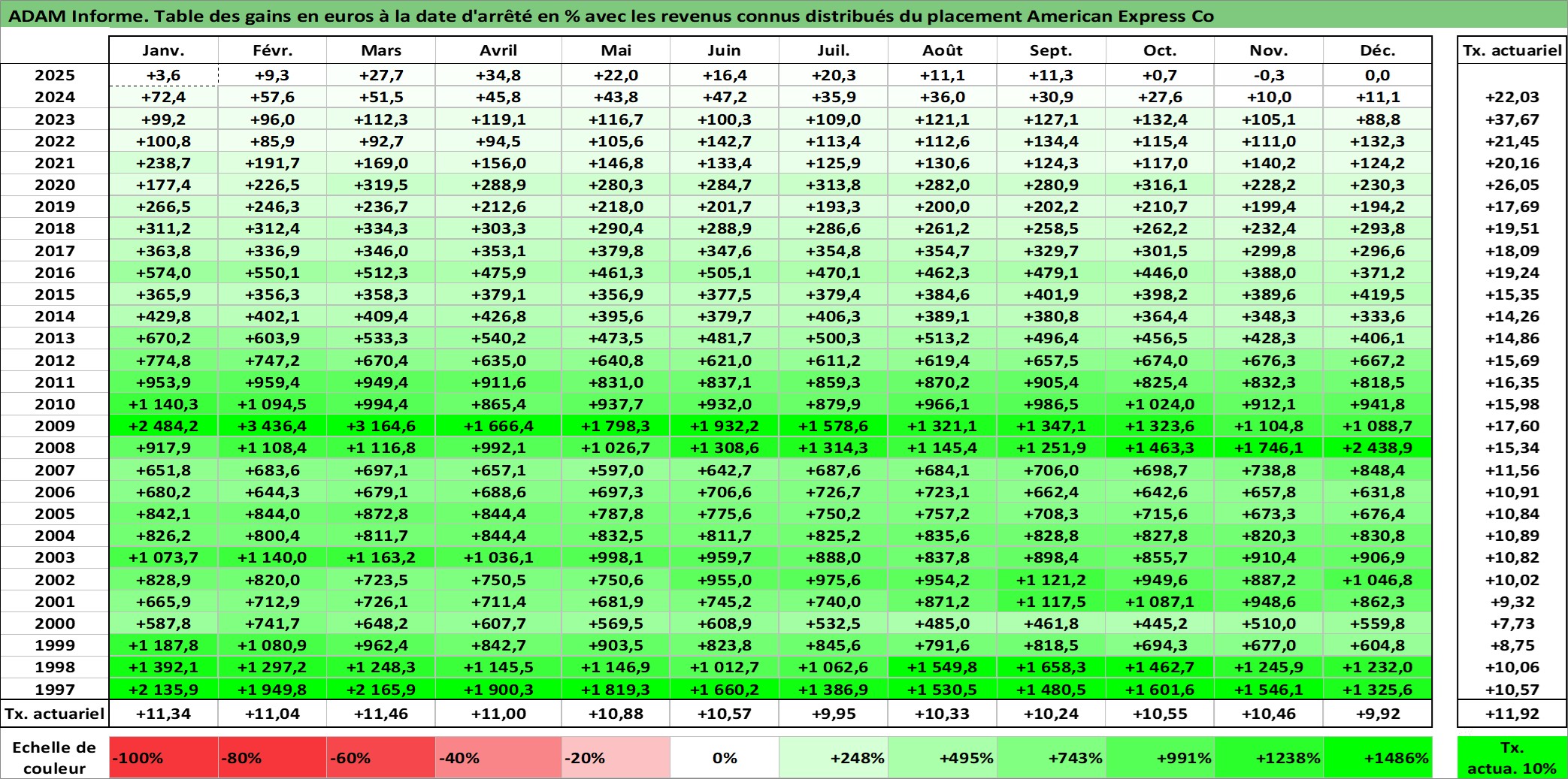
Task: Click the Tx. actuariel column header
Action: [1512, 50]
